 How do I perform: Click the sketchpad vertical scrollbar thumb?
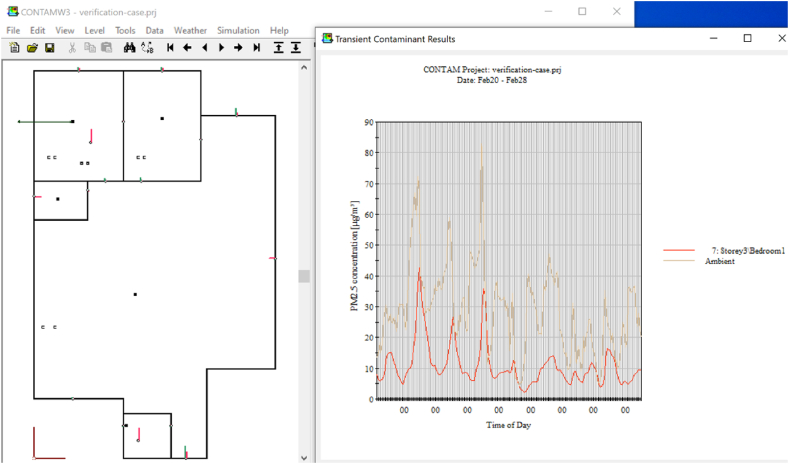(x=304, y=276)
